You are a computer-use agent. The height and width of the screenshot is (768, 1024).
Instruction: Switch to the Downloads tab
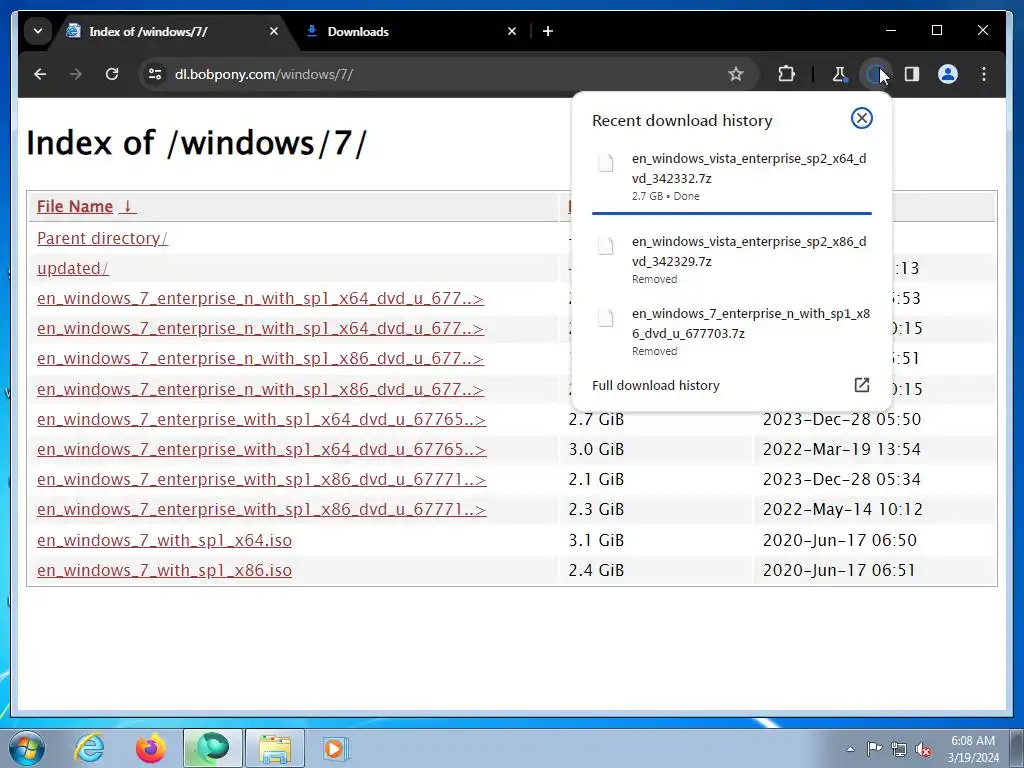(x=411, y=31)
